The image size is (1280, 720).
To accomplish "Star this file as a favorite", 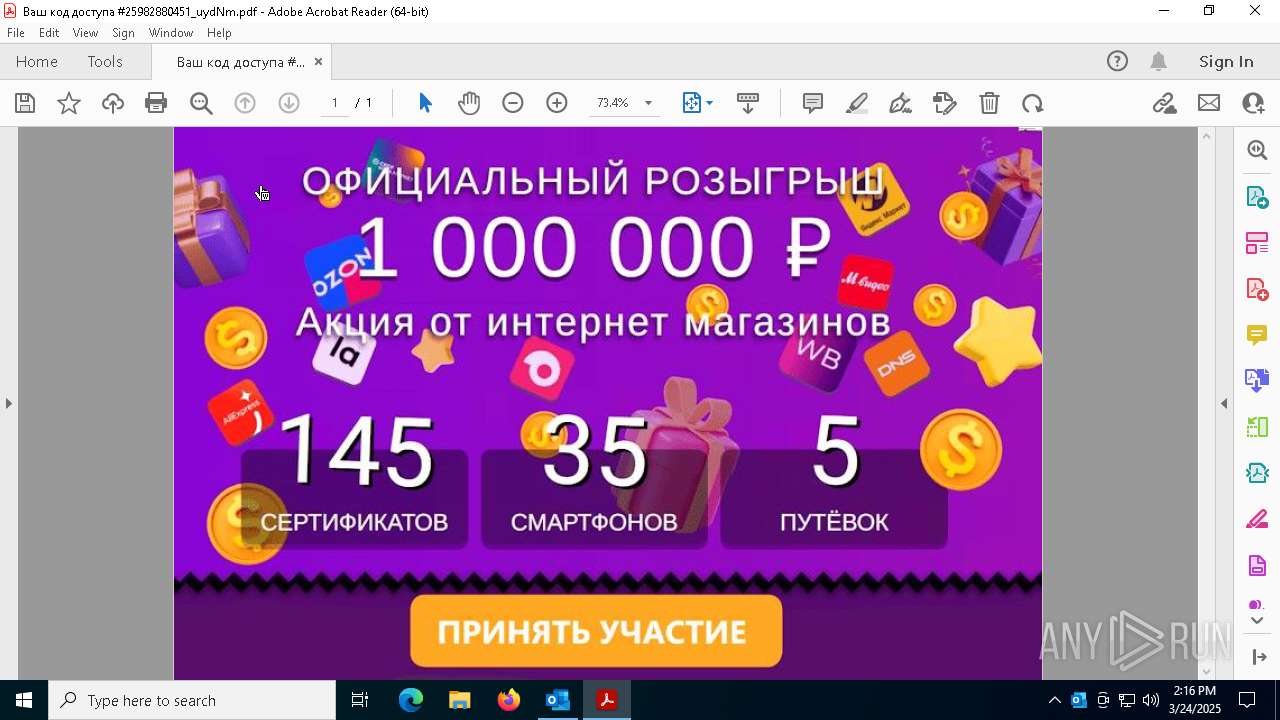I will click(x=69, y=103).
